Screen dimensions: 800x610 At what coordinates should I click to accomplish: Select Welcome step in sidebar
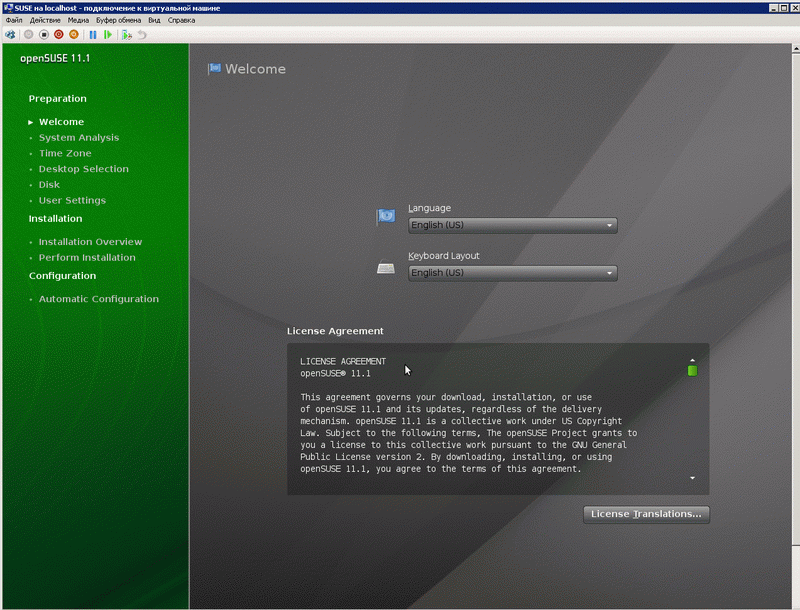(x=61, y=122)
